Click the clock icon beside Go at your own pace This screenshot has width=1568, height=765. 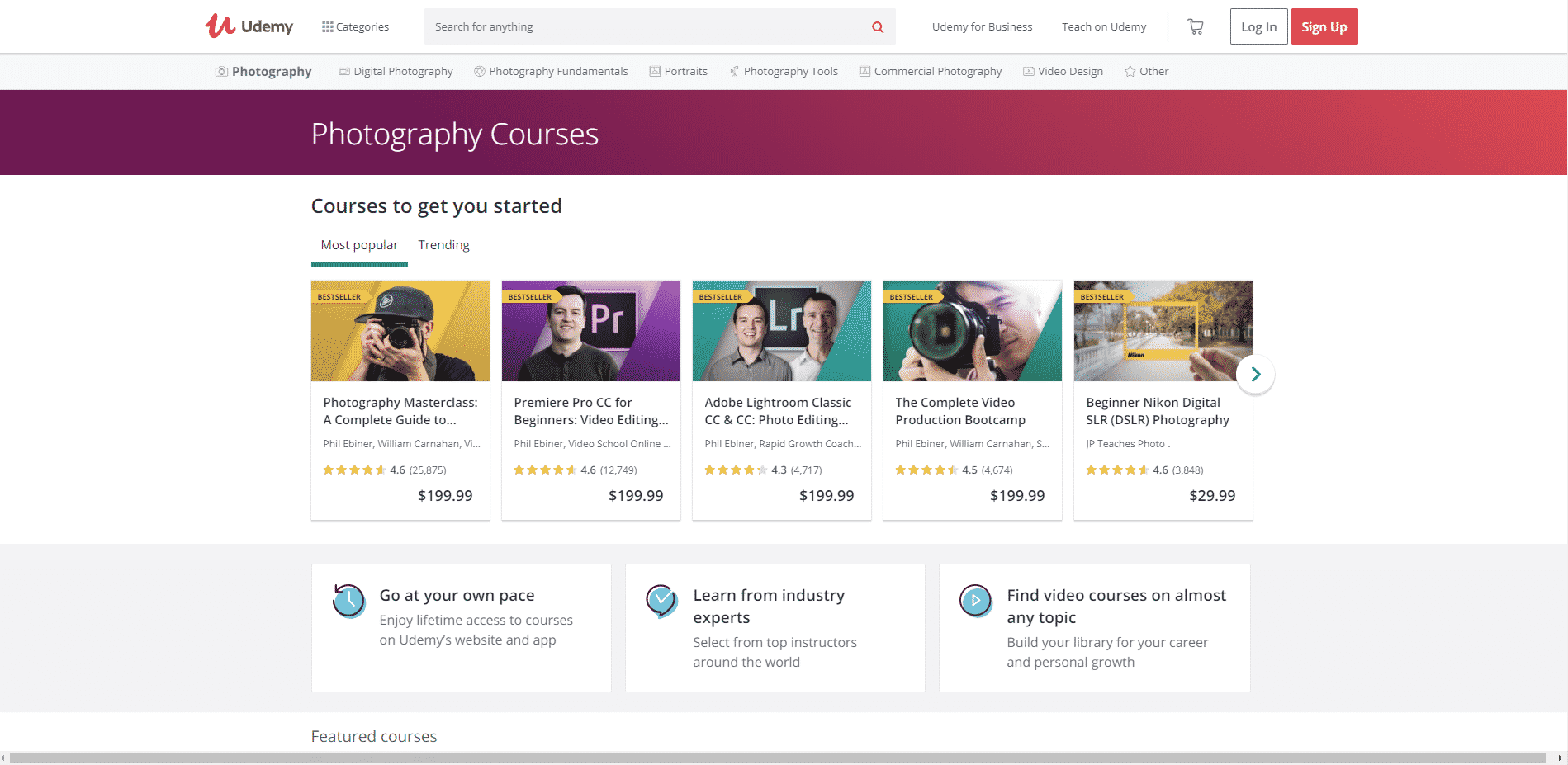point(348,601)
